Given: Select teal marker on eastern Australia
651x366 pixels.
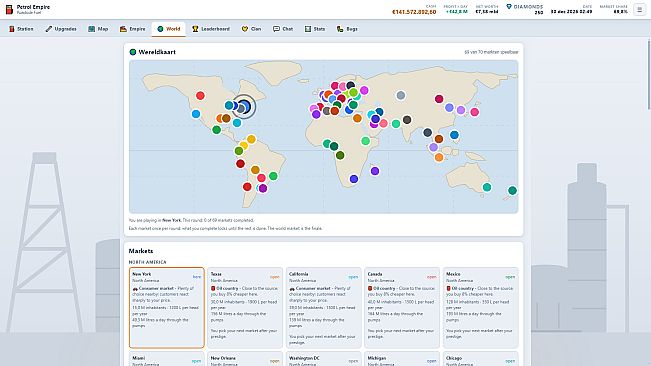Looking at the screenshot, I should 487,187.
